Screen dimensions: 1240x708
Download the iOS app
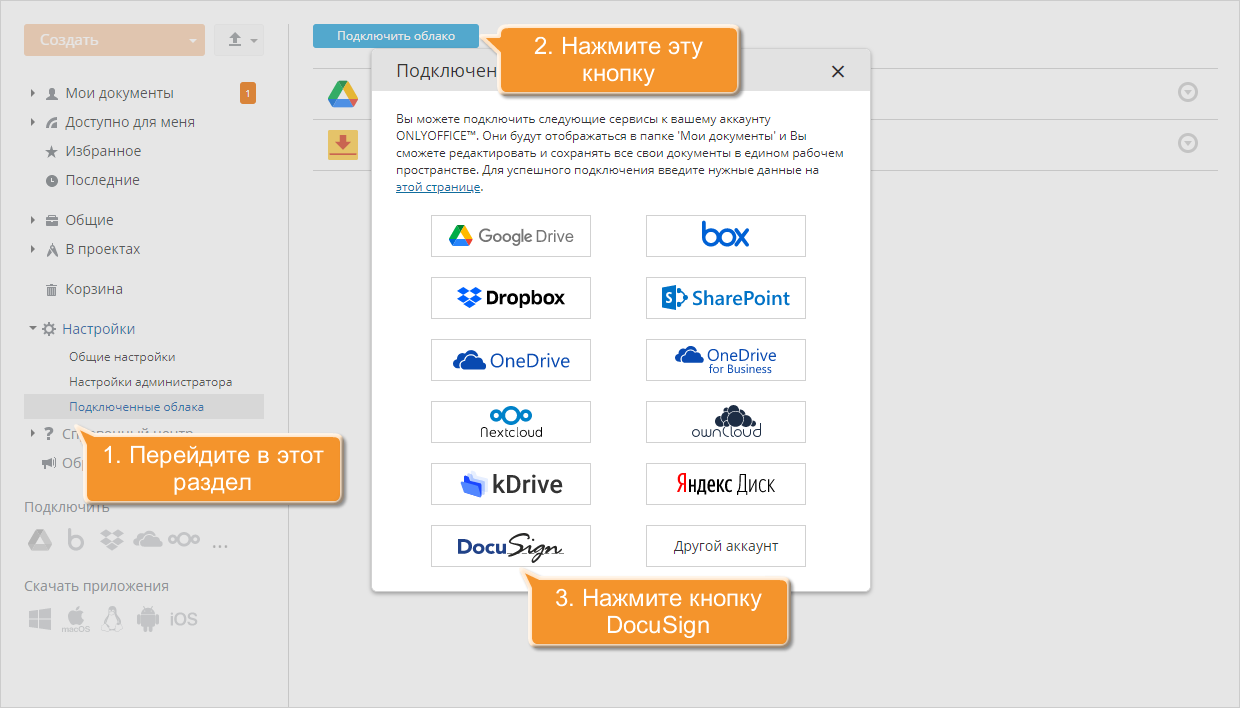(x=184, y=619)
